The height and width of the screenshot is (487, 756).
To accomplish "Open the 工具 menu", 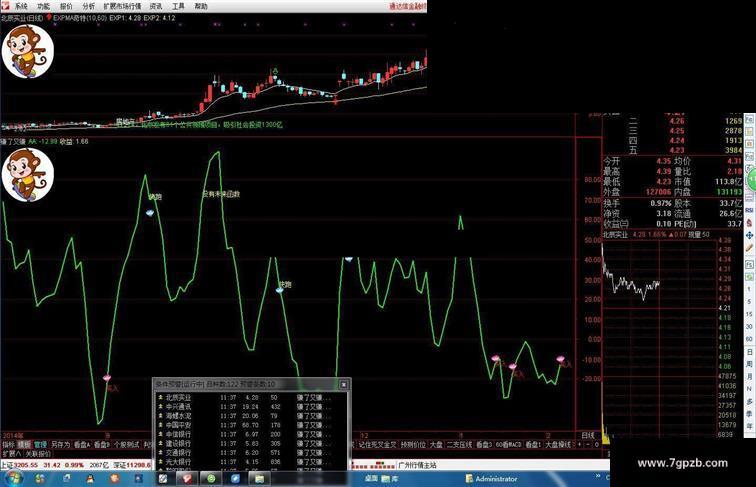I will point(178,6).
